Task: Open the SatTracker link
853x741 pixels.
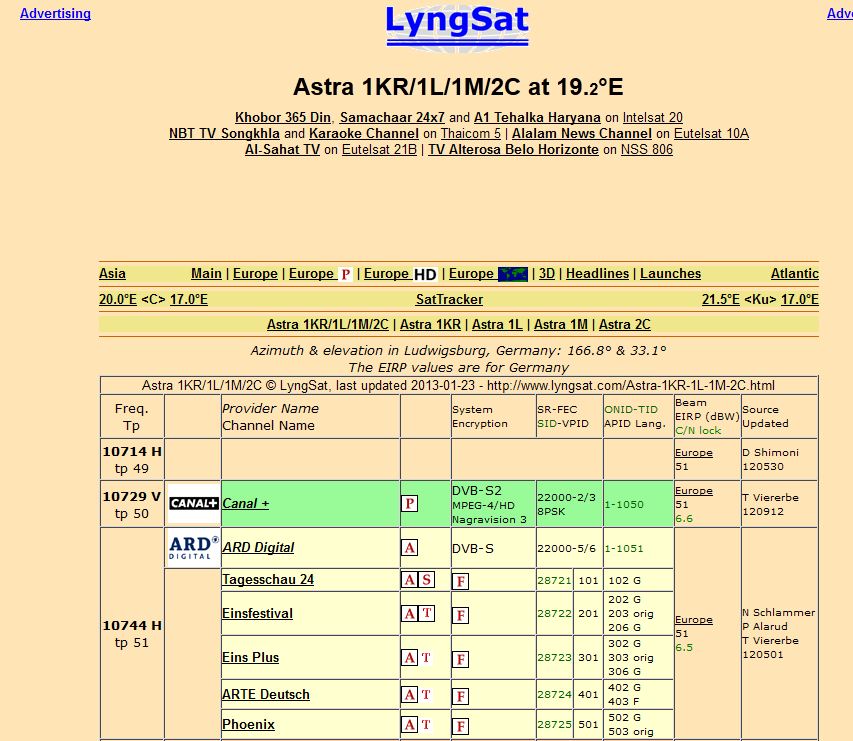Action: tap(449, 299)
